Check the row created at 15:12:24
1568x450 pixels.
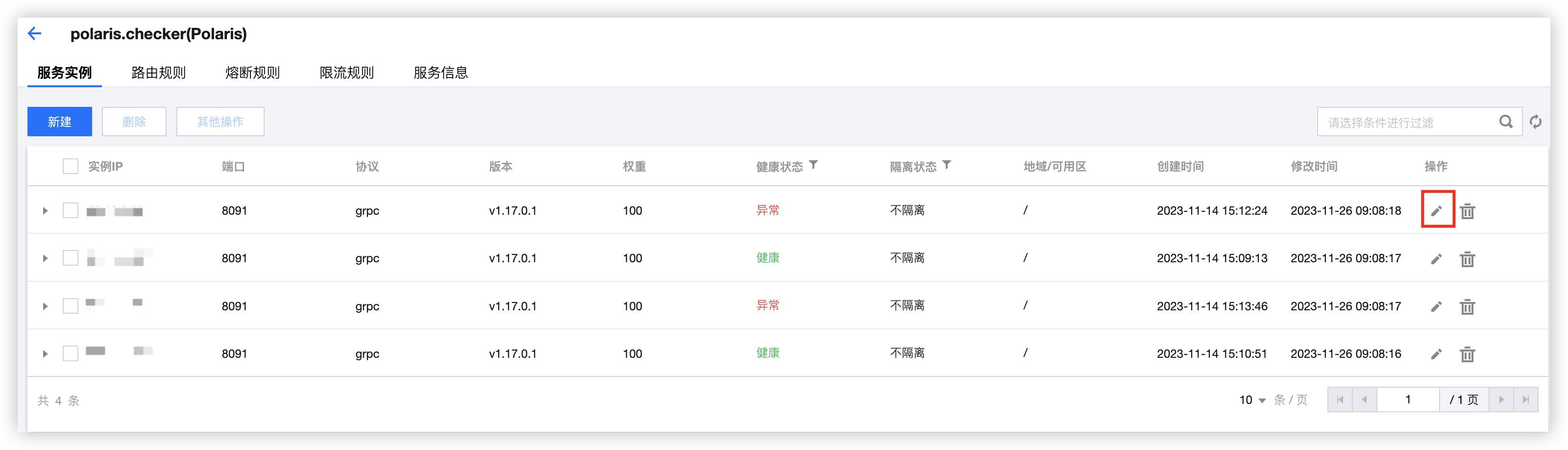(x=71, y=211)
